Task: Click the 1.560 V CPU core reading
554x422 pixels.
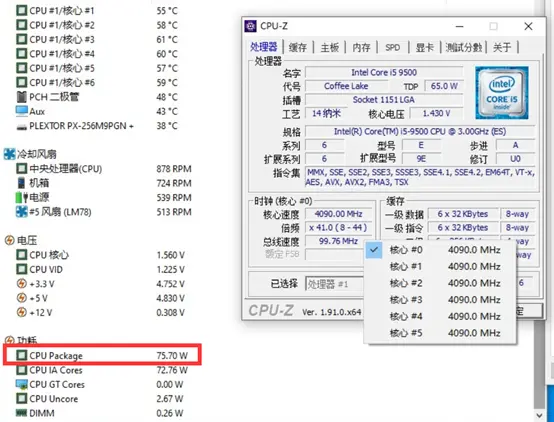Action: pyautogui.click(x=171, y=255)
